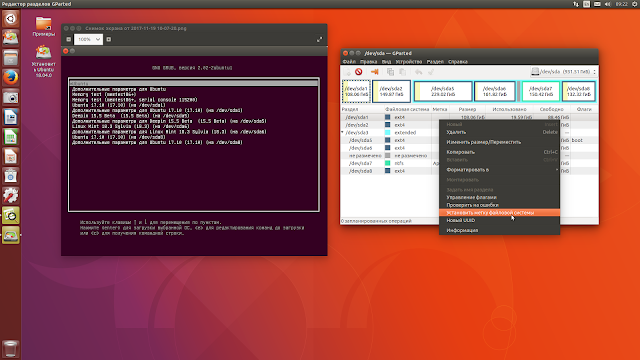Open the network indicator in top panel
The width and height of the screenshot is (640, 360).
(x=576, y=4)
